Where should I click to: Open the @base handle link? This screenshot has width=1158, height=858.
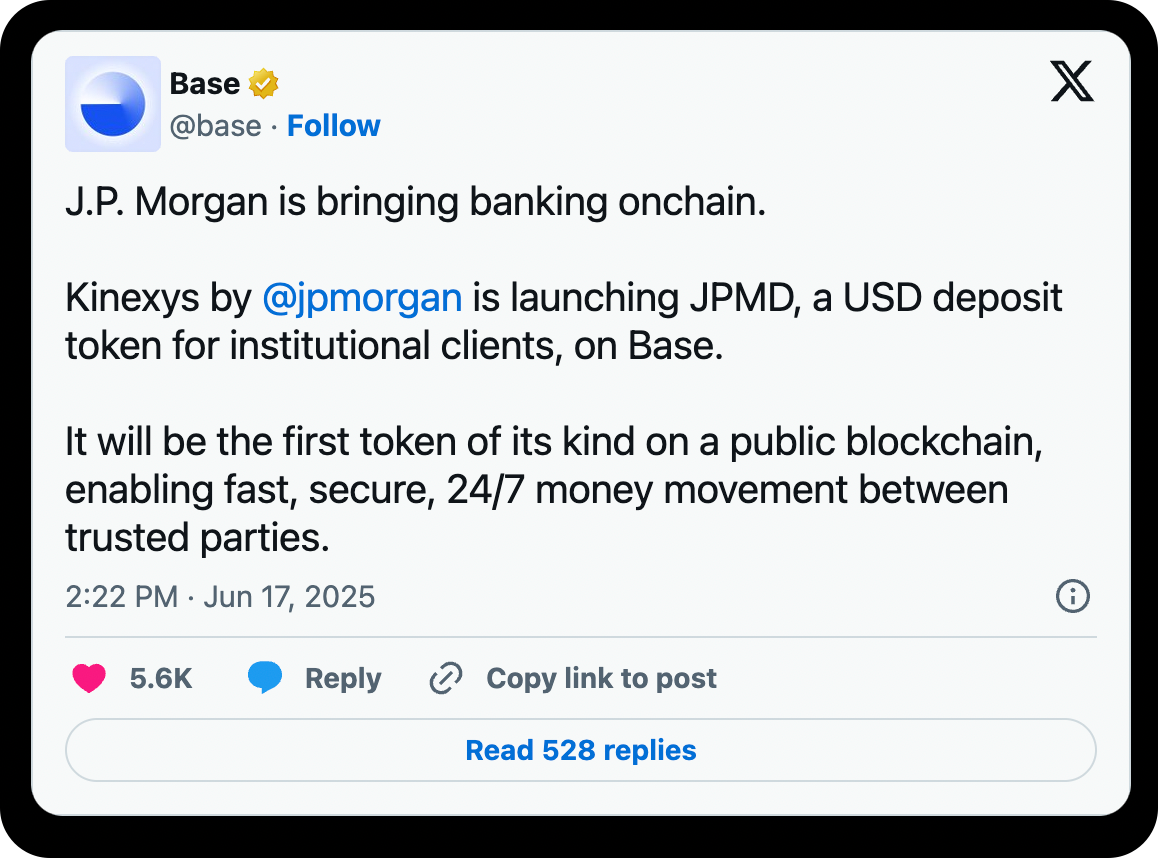pos(215,126)
